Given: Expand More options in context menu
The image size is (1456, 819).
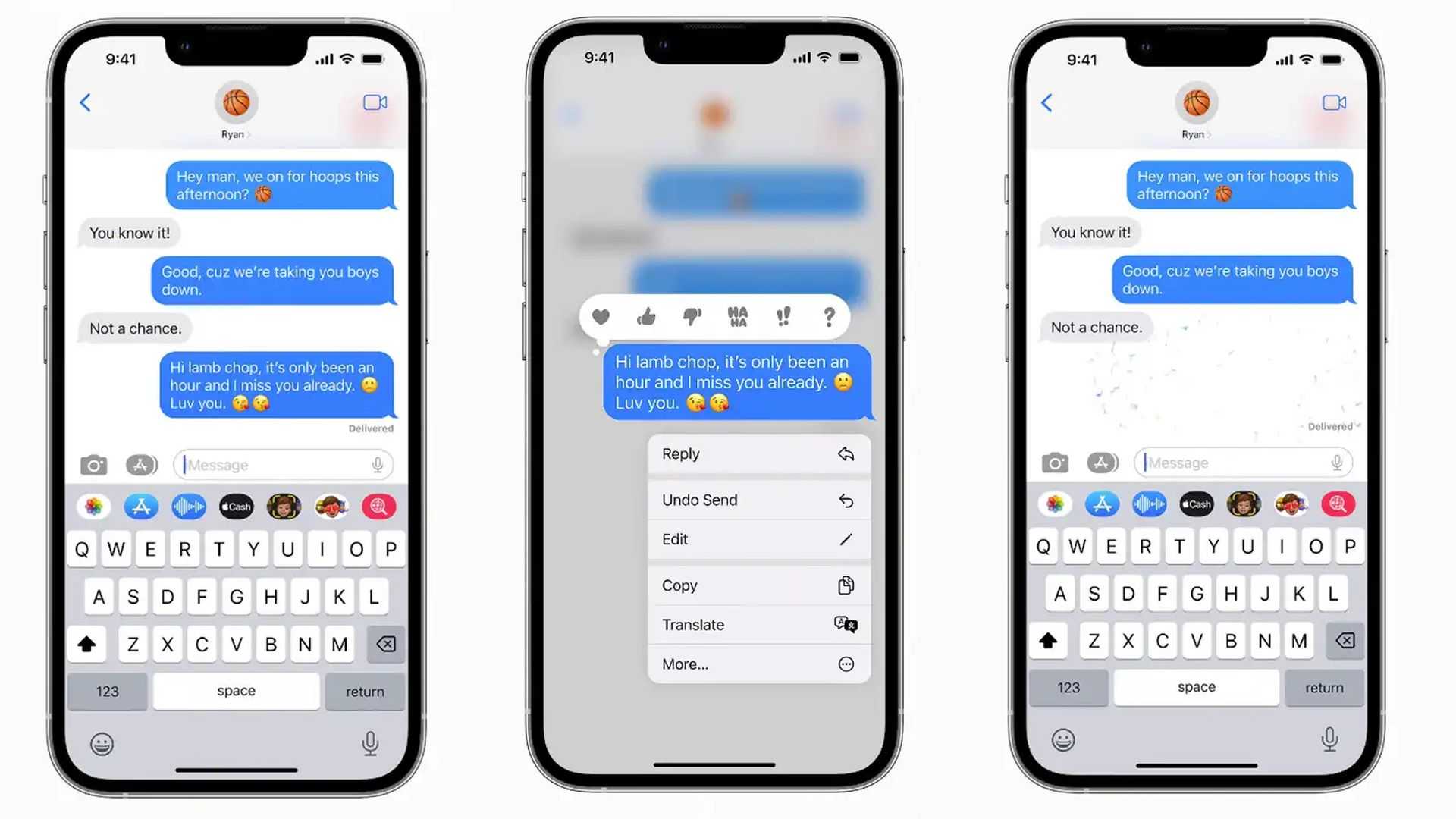Looking at the screenshot, I should pos(757,663).
